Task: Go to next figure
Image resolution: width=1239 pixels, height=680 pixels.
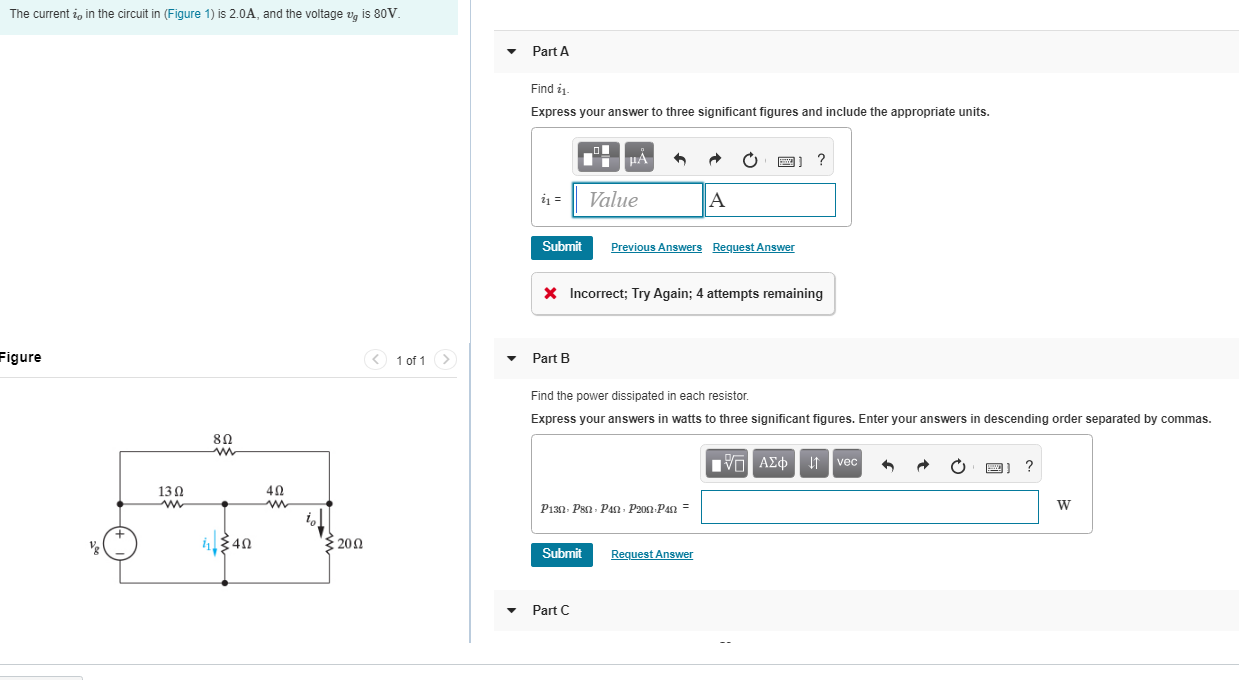Action: pyautogui.click(x=446, y=360)
